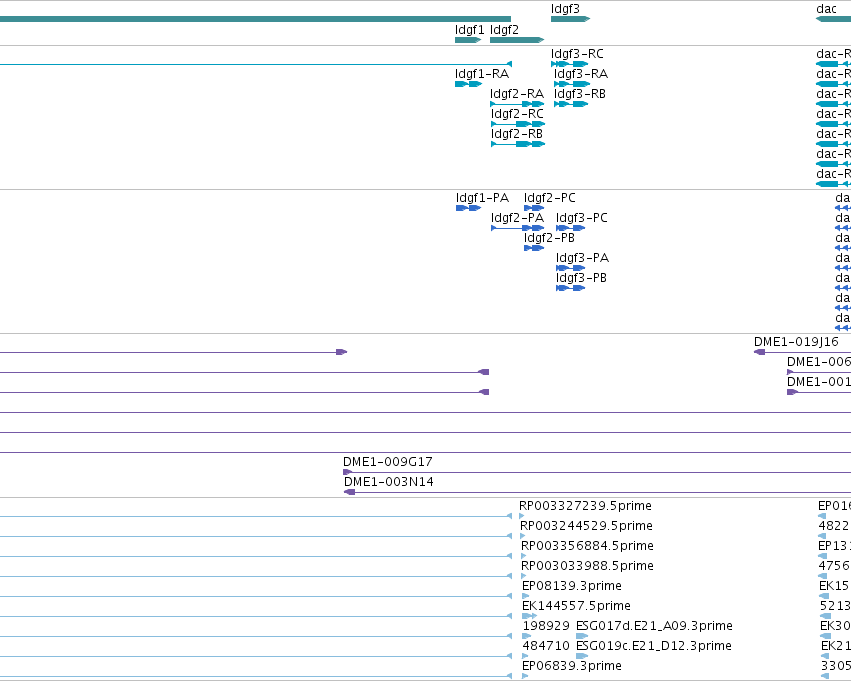This screenshot has width=851, height=681.
Task: Click EST label 198929
Action: click(546, 626)
